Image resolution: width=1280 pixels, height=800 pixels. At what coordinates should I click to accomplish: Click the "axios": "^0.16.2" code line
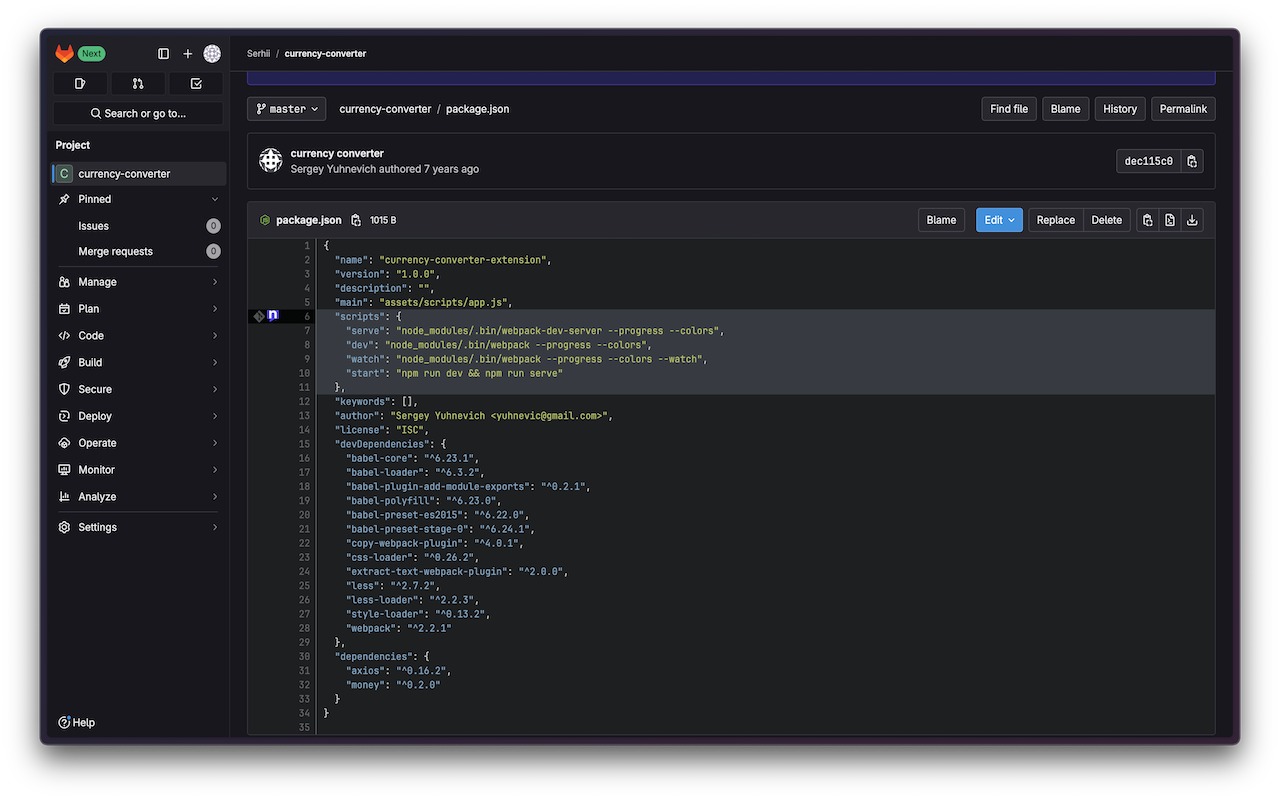[x=399, y=671]
